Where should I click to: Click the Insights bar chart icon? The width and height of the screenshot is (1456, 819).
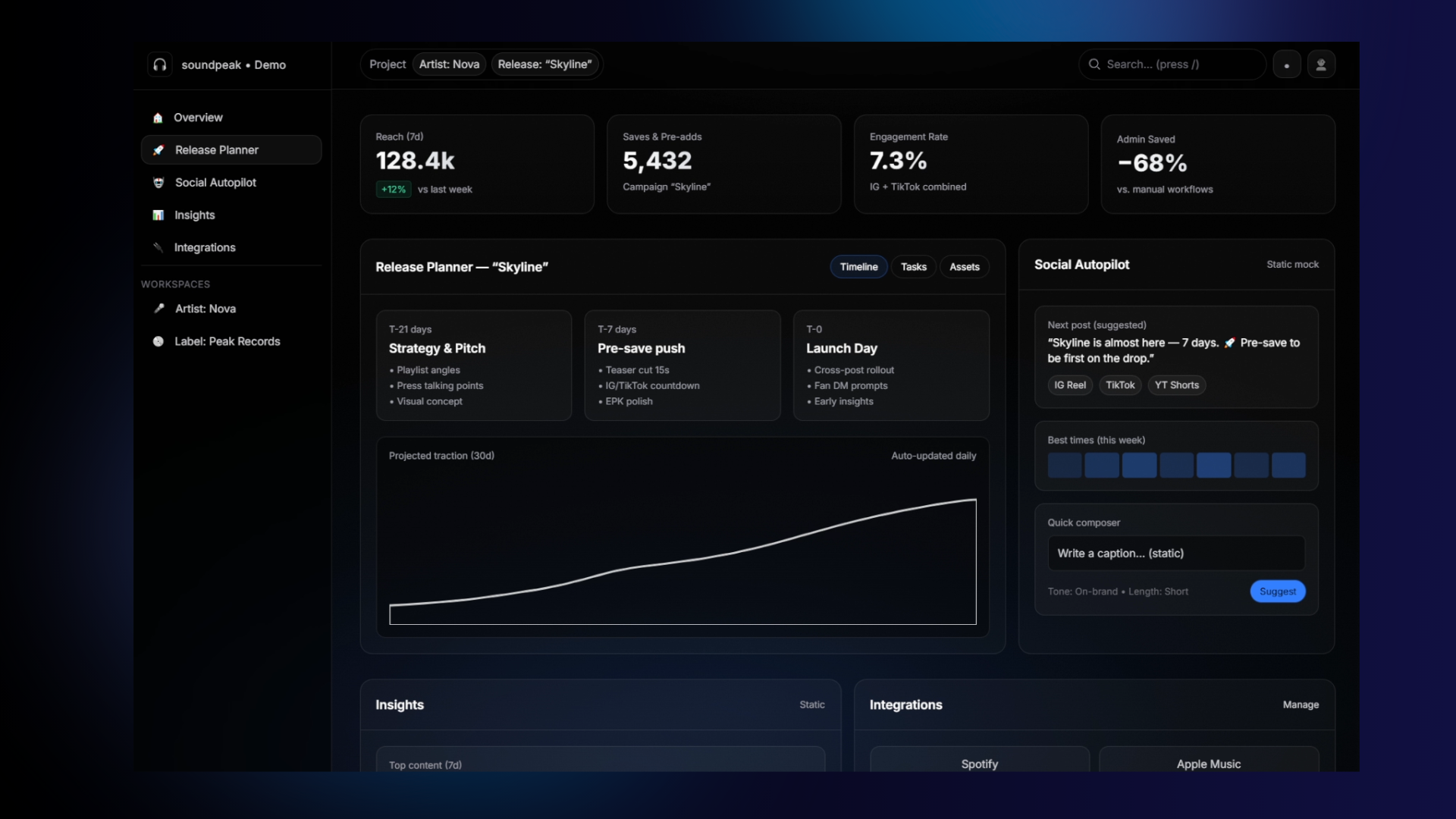[x=158, y=215]
